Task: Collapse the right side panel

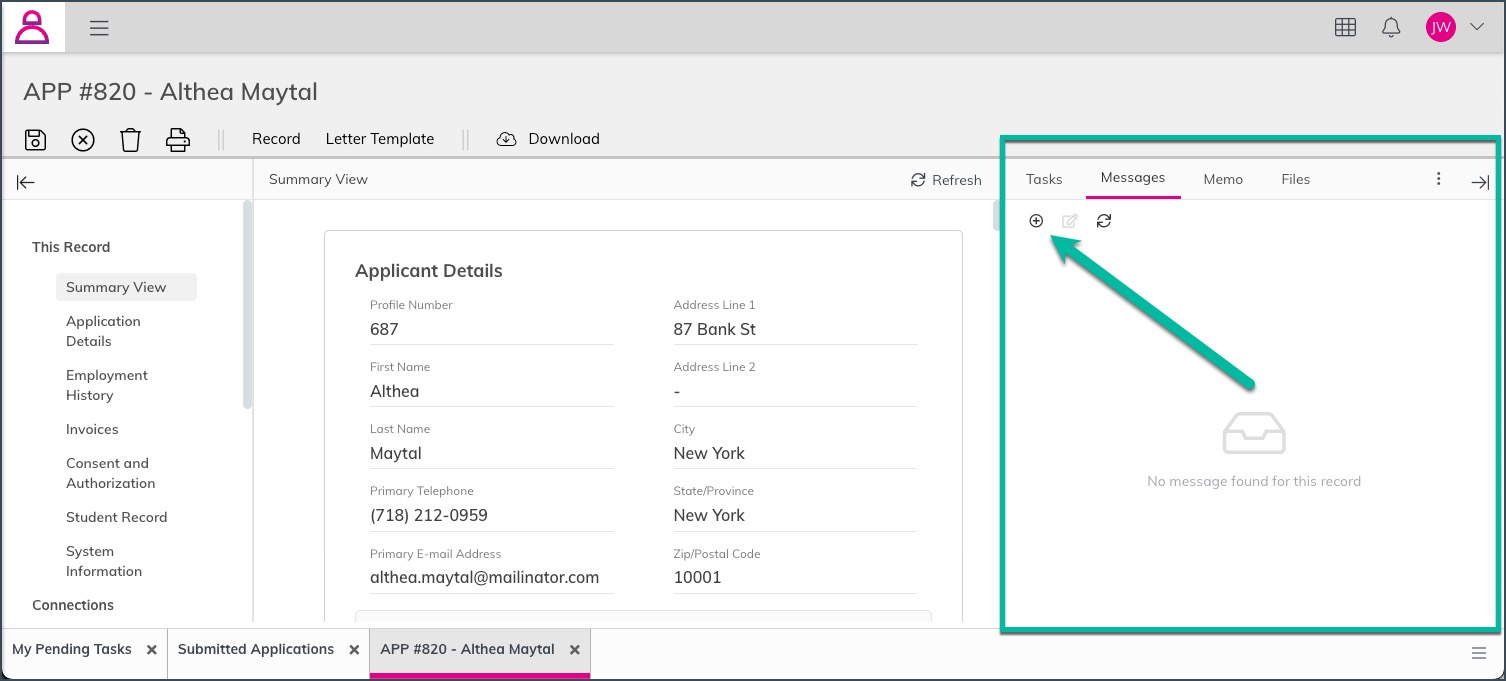Action: point(1480,182)
